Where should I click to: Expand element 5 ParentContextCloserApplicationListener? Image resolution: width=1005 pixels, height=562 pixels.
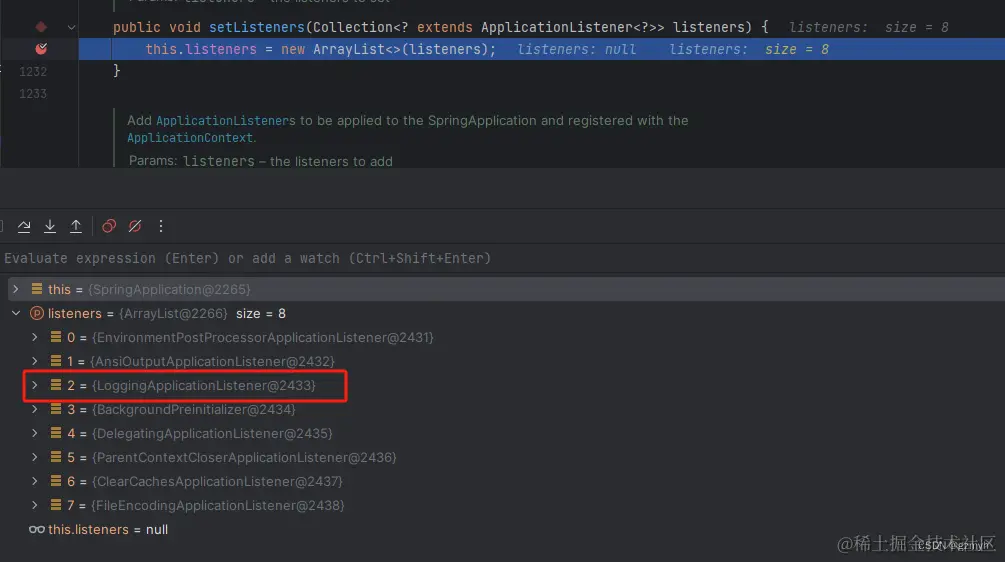35,458
